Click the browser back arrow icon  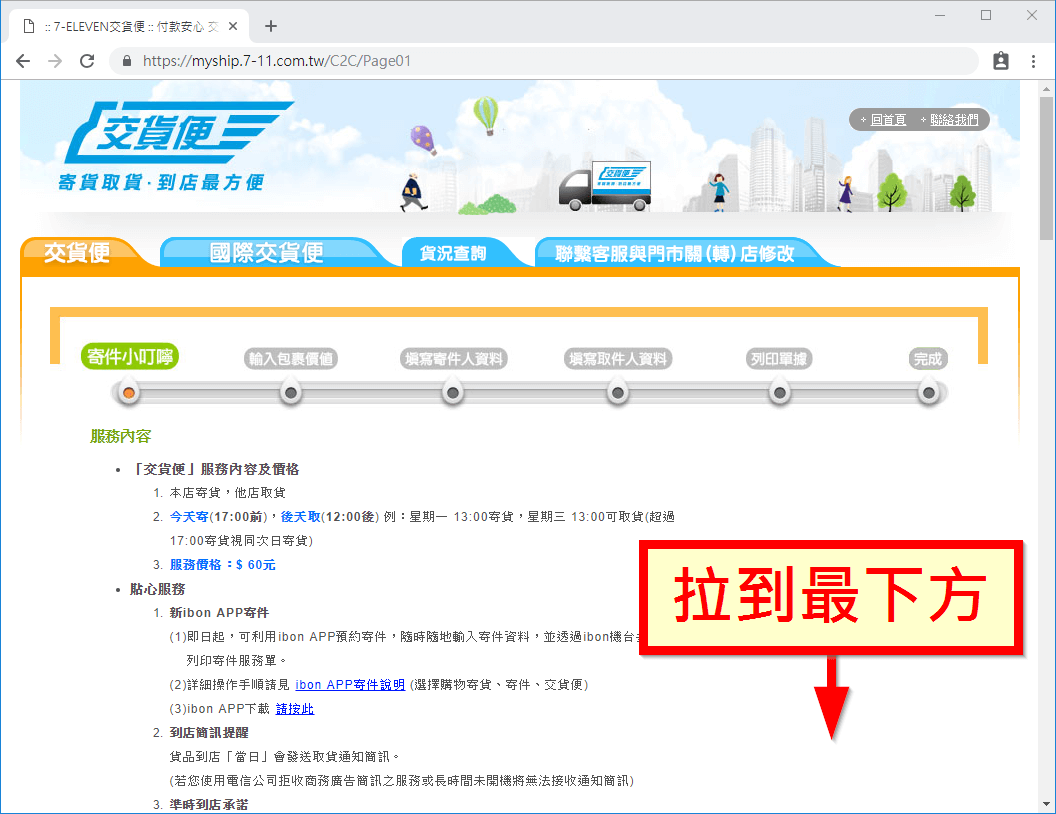coord(23,61)
